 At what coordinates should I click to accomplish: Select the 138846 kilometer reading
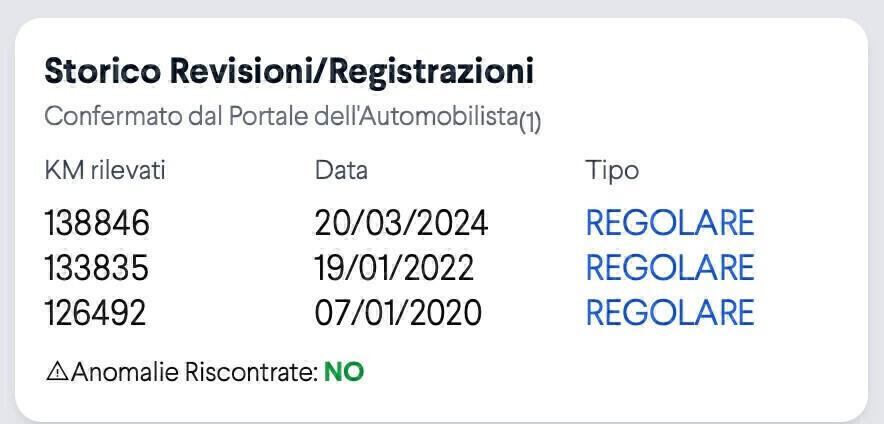point(97,223)
